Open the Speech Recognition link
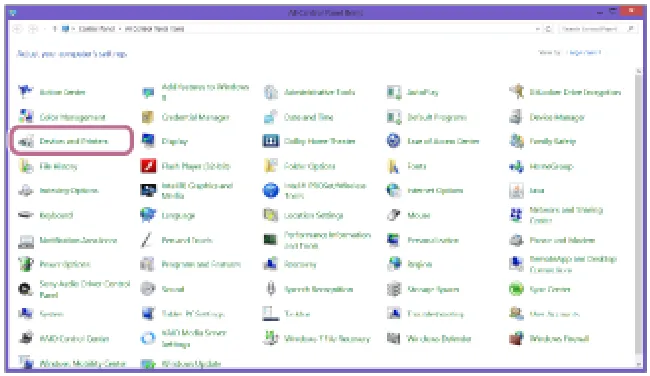Screen dimensions: 650x376 (x=318, y=289)
